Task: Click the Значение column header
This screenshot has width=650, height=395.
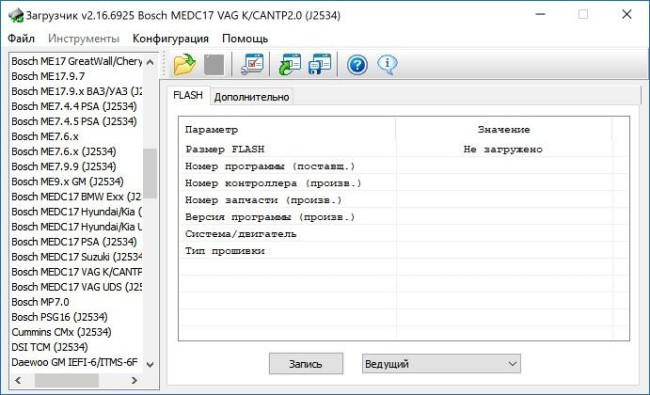Action: coord(504,130)
